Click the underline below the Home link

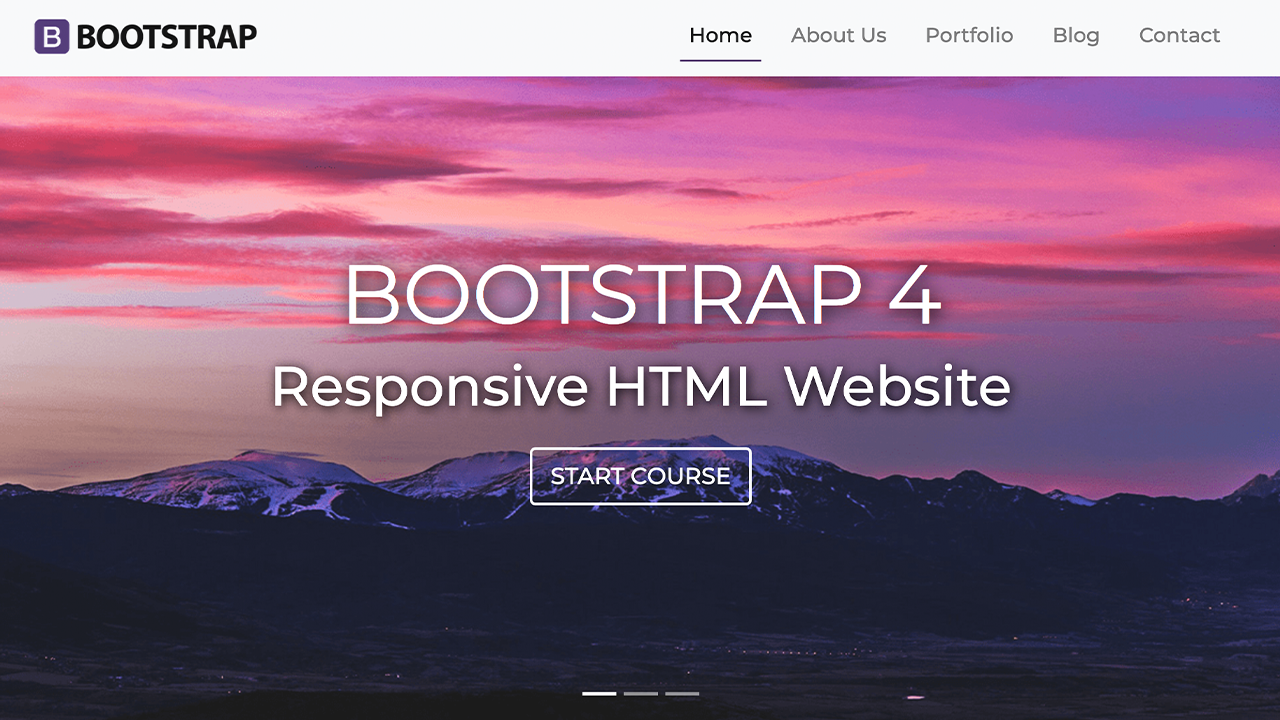720,57
